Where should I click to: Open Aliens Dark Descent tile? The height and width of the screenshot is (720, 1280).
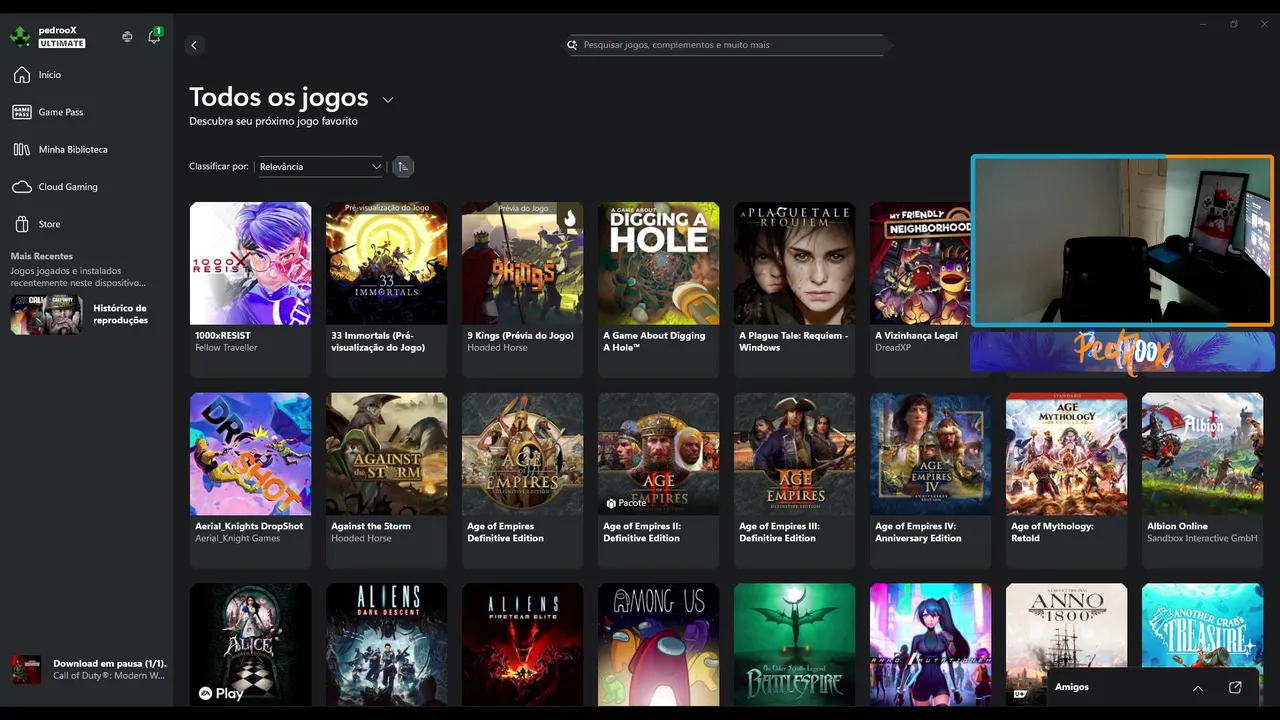386,645
